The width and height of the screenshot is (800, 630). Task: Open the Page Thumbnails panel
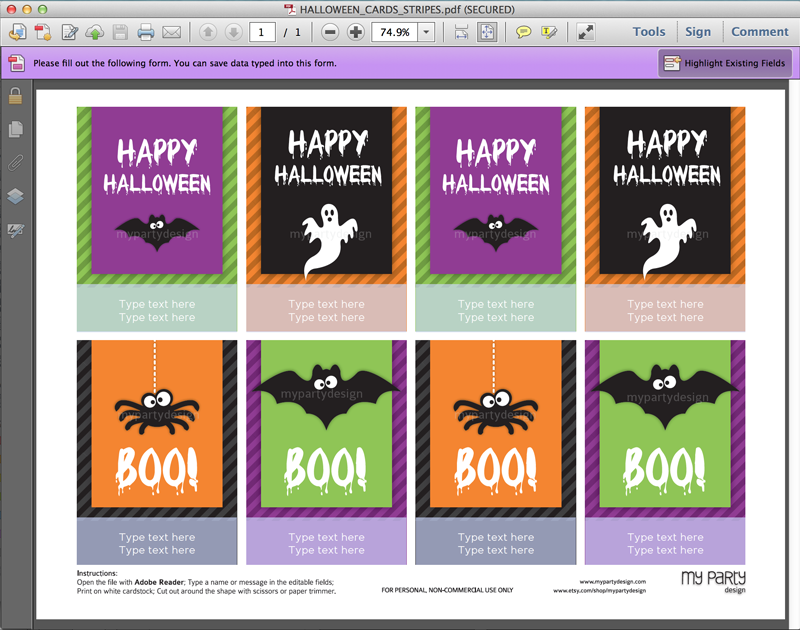click(15, 129)
